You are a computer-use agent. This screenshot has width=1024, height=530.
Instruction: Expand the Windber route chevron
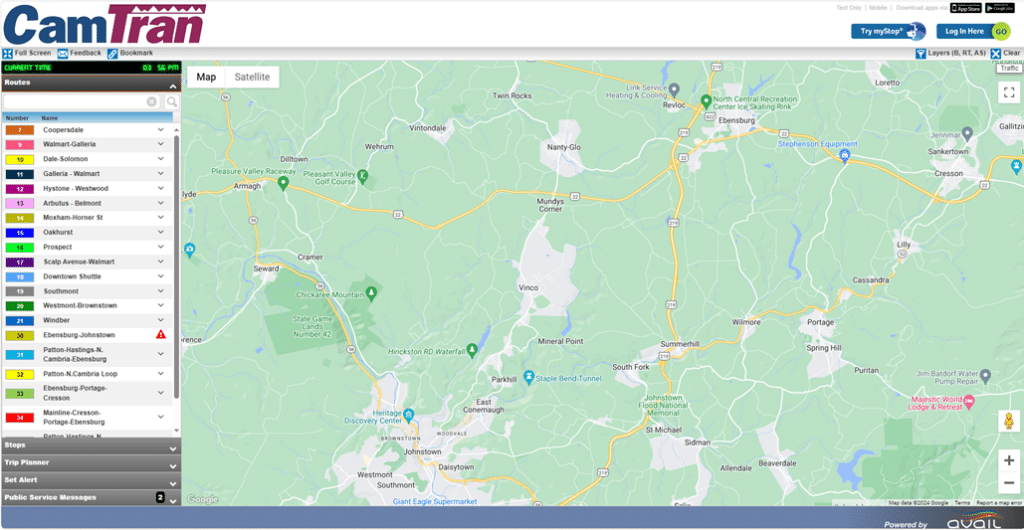(160, 320)
